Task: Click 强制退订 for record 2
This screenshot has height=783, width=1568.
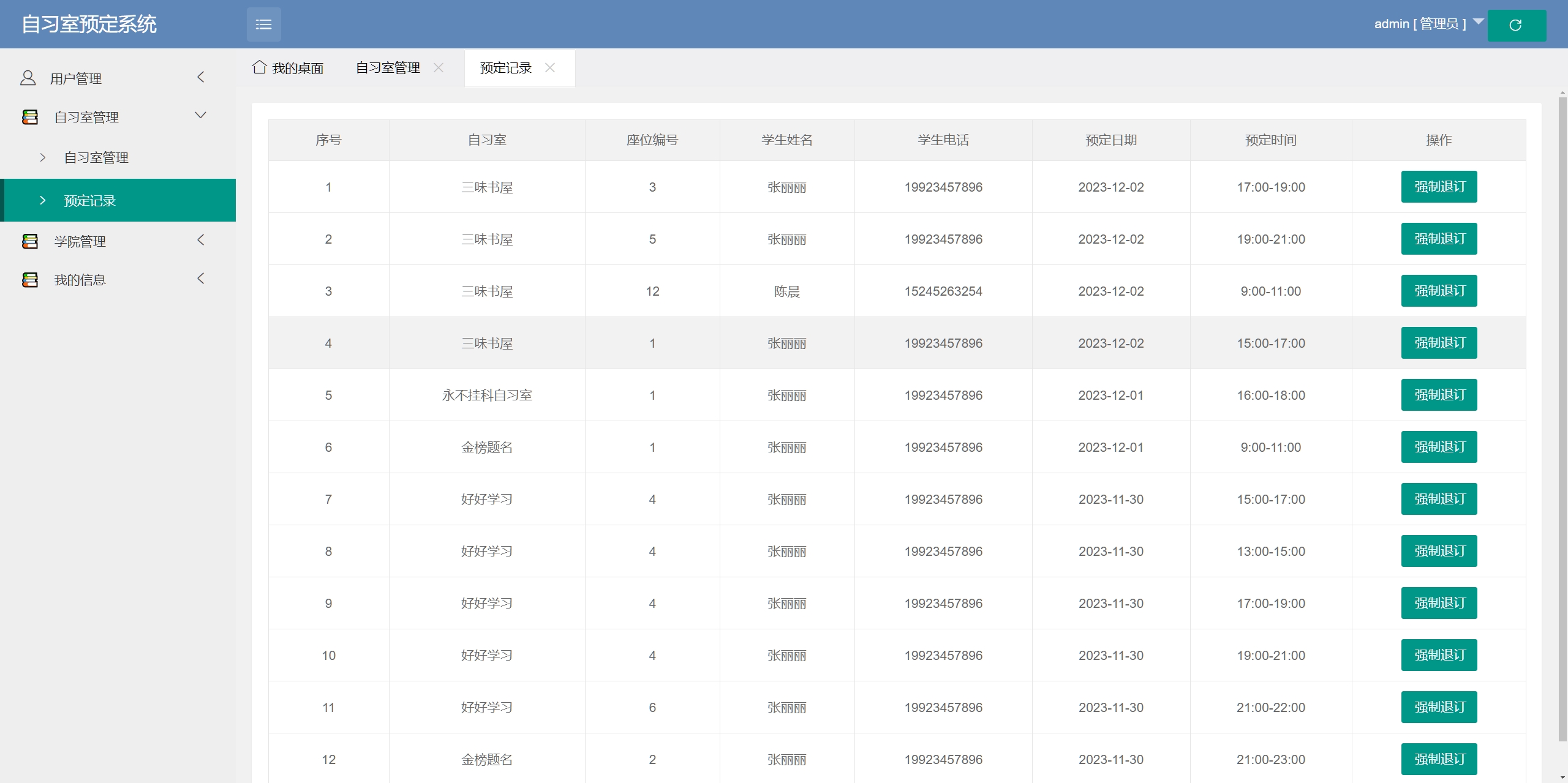Action: point(1439,239)
